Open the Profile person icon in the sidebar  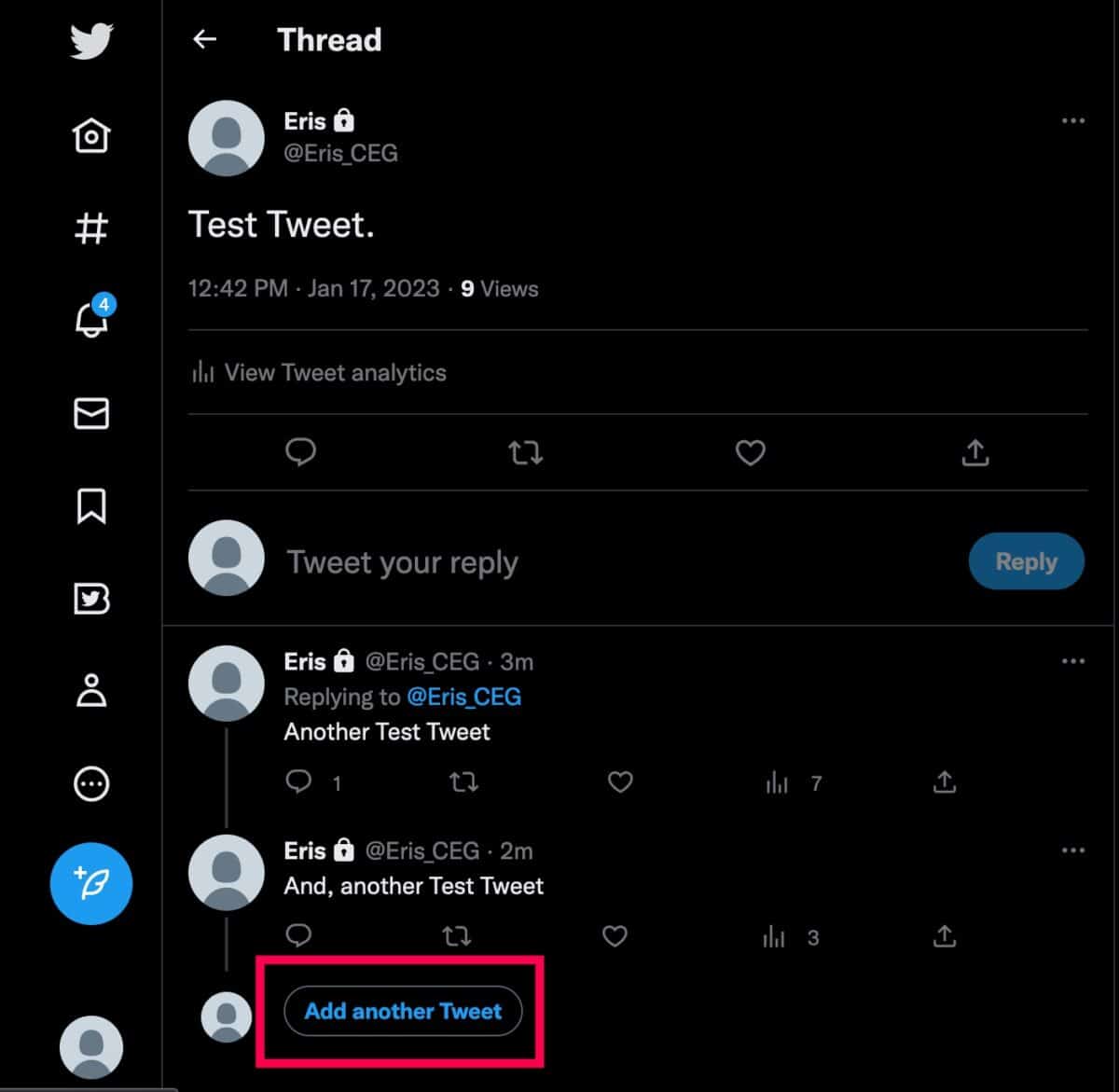tap(91, 691)
